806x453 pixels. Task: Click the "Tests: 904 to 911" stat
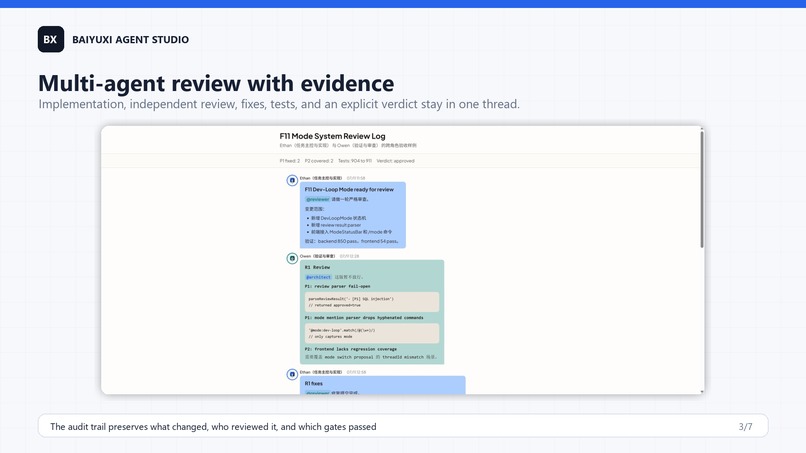355,161
